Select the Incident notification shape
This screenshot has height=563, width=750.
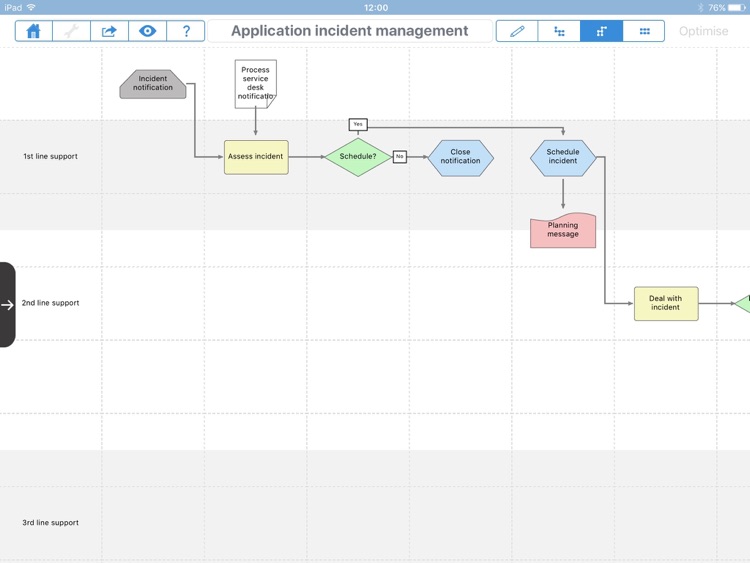153,84
